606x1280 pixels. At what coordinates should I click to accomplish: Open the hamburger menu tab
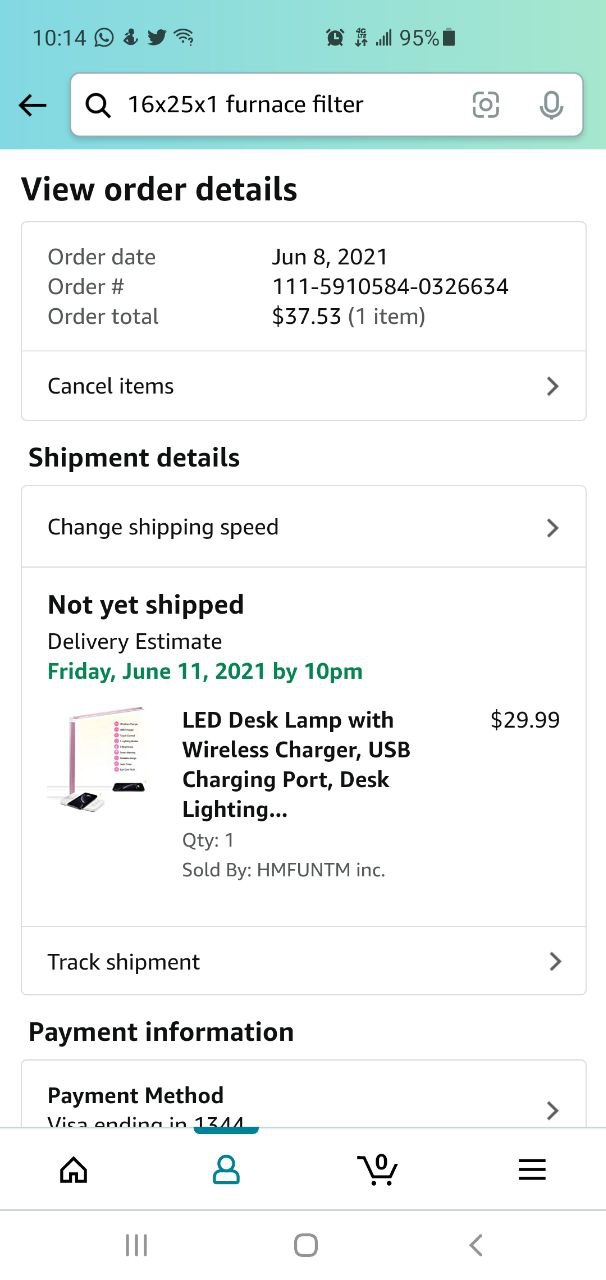(532, 1170)
